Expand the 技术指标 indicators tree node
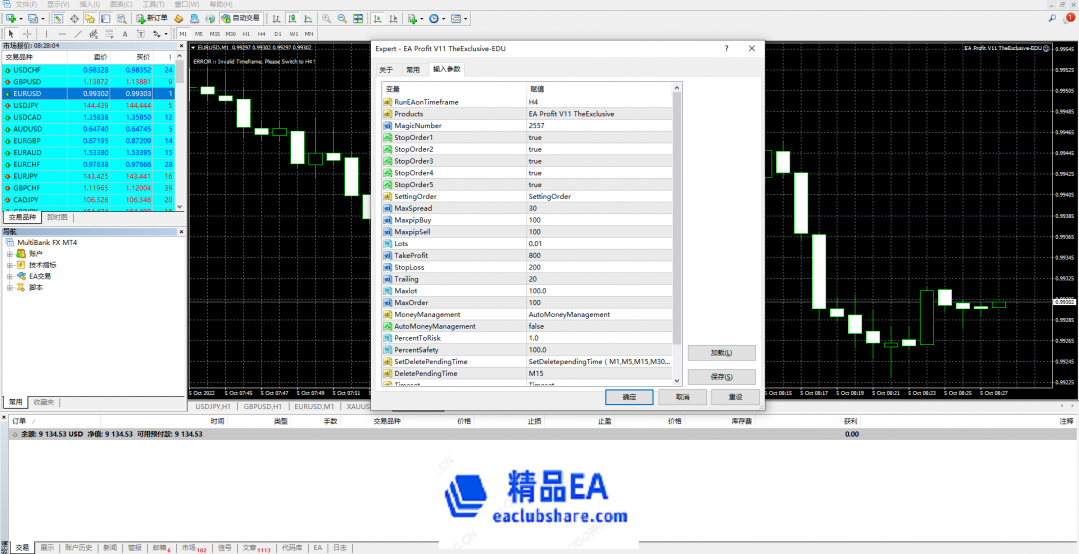Viewport: 1079px width, 554px height. (x=10, y=265)
